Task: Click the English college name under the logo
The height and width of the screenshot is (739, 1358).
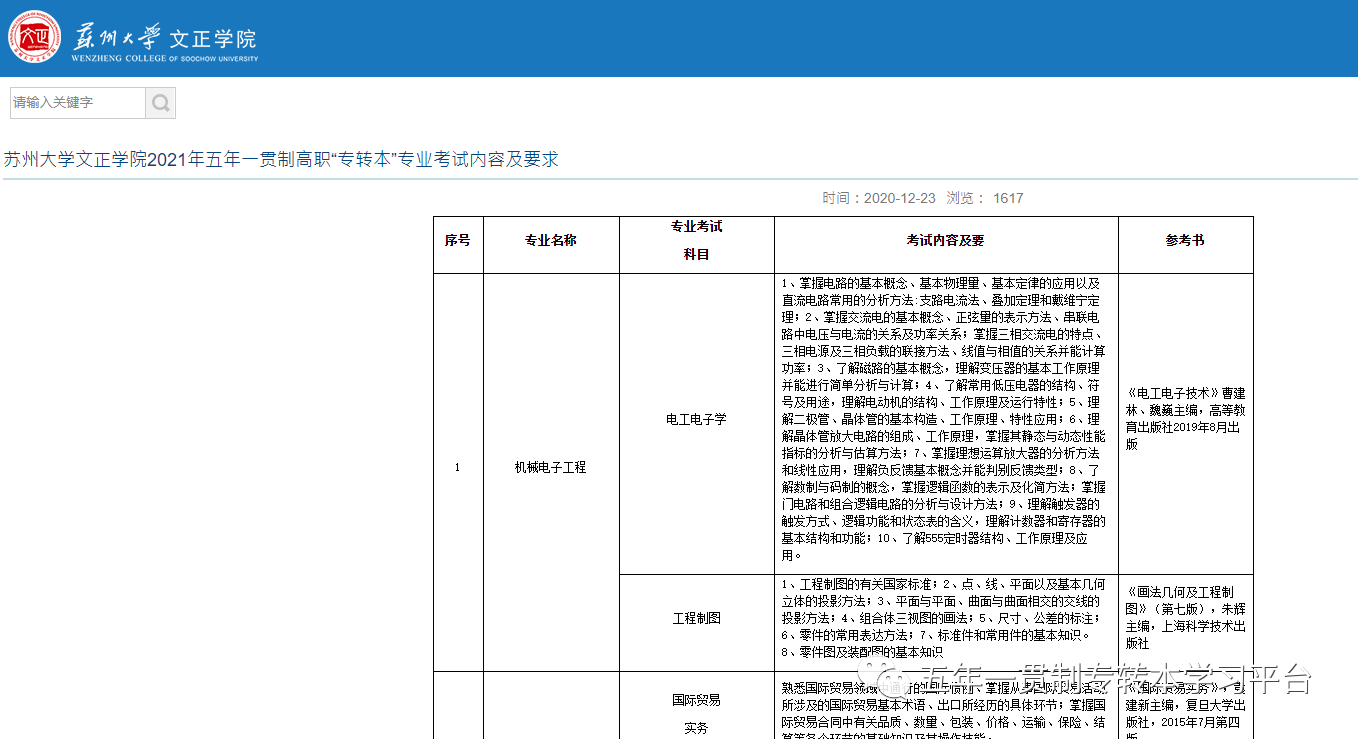Action: coord(164,58)
